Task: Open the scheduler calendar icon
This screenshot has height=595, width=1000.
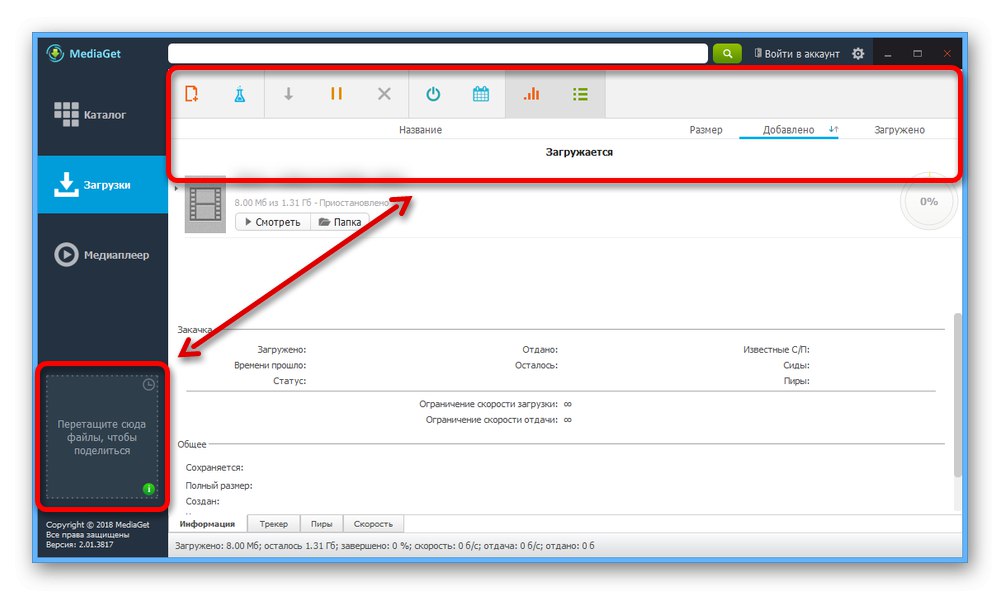Action: point(481,94)
